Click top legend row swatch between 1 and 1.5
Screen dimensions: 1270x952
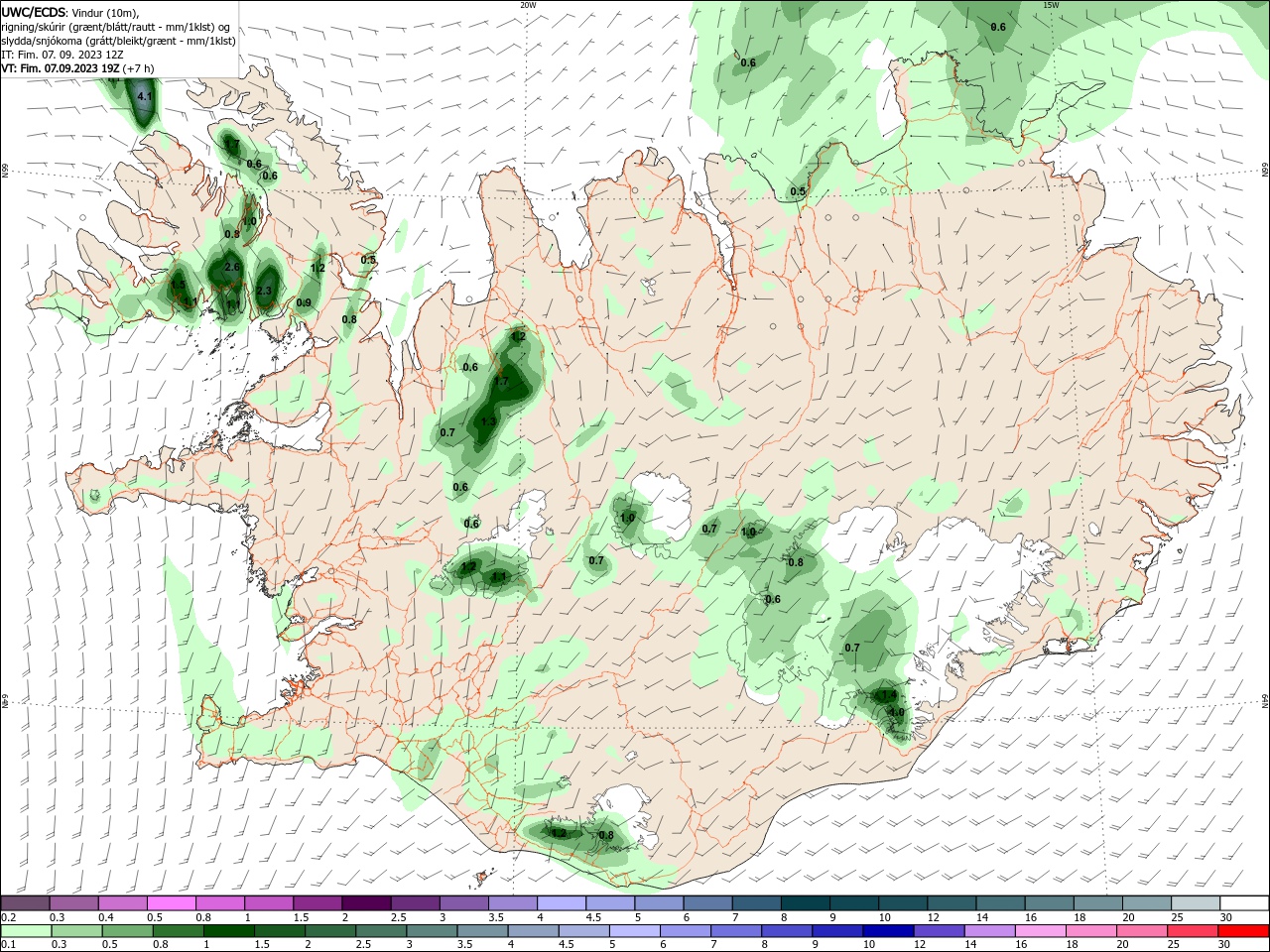269,902
